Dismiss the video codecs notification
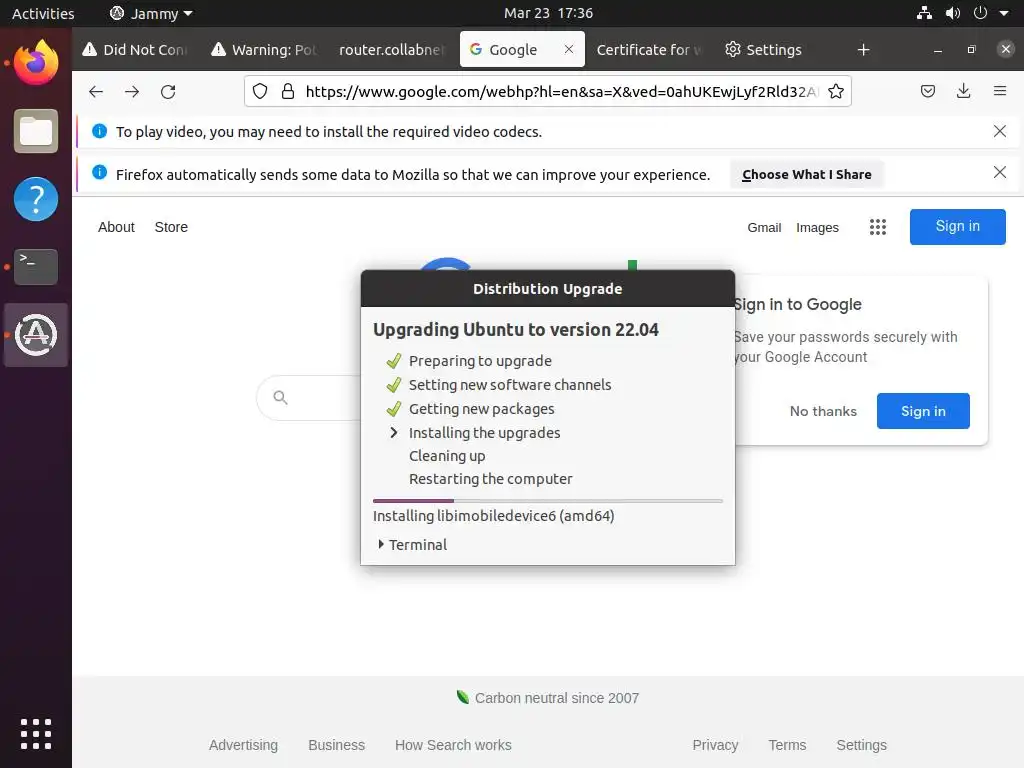Screen dimensions: 1024x768 [x=999, y=131]
